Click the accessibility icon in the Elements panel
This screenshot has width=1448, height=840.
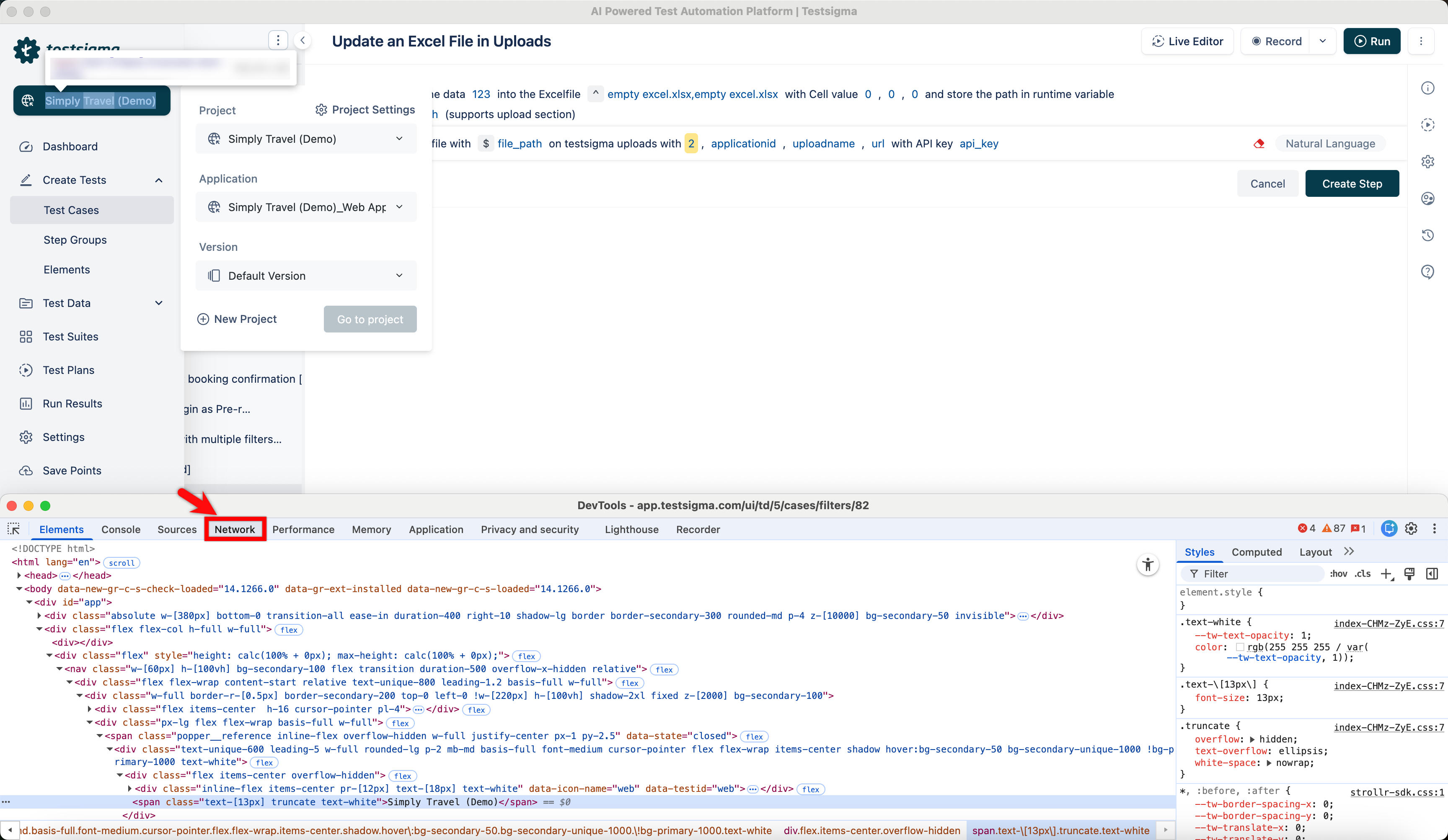(x=1148, y=564)
